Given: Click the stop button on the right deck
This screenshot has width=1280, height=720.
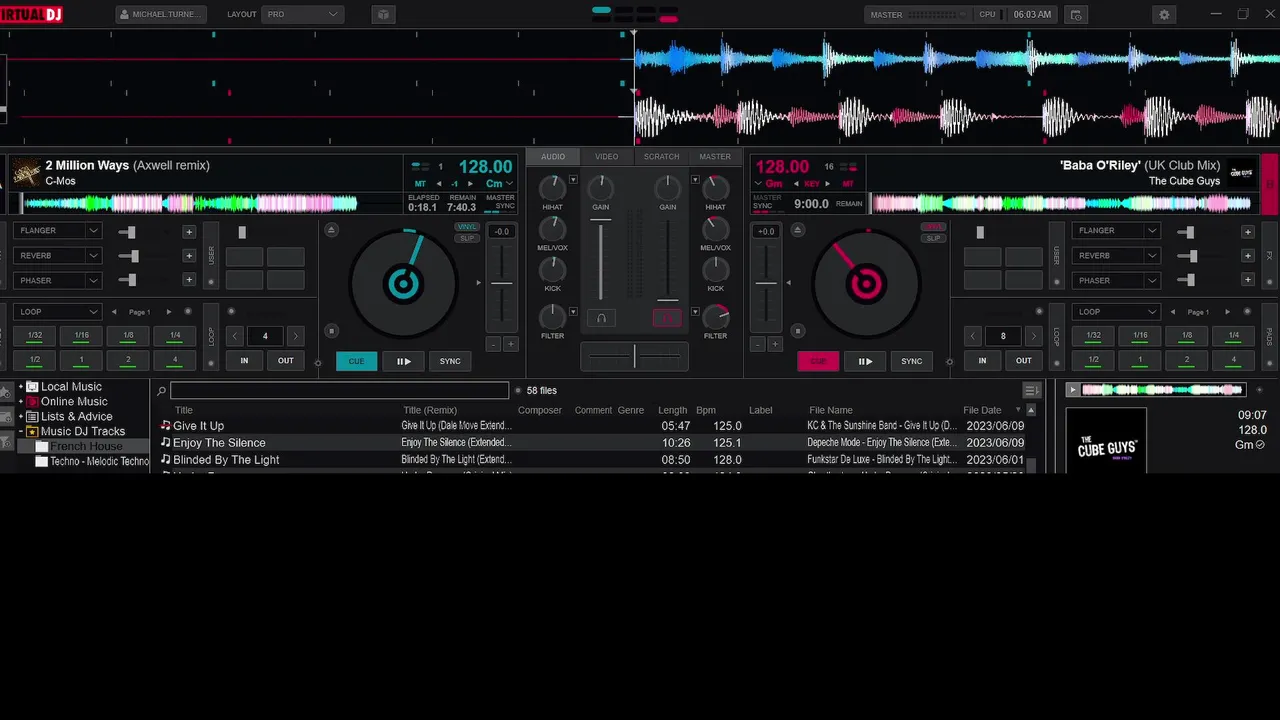Looking at the screenshot, I should 797,331.
